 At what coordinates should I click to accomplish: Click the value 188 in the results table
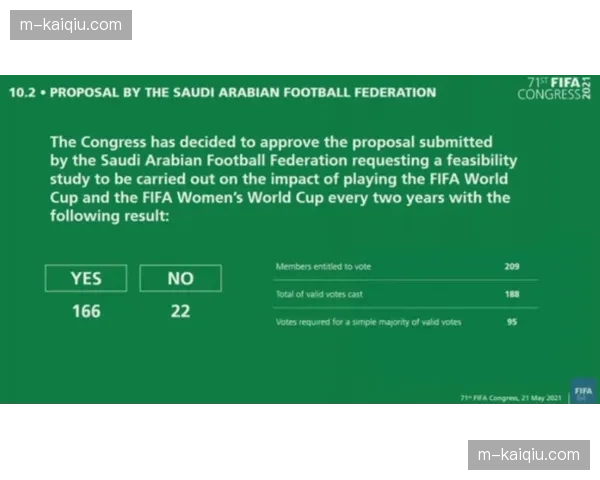pyautogui.click(x=512, y=295)
